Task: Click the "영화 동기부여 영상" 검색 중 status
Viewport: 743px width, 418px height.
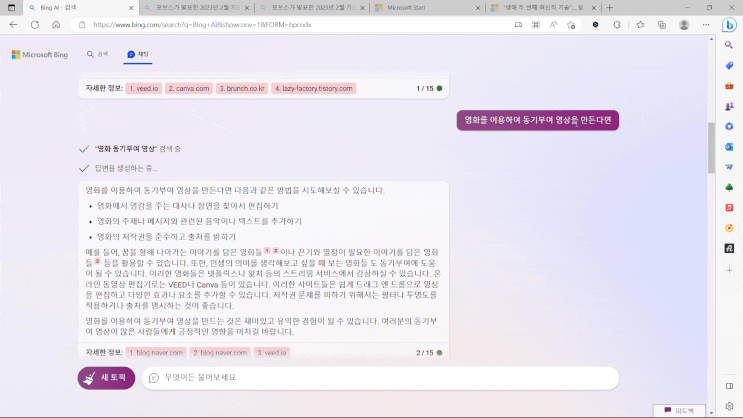Action: point(137,149)
